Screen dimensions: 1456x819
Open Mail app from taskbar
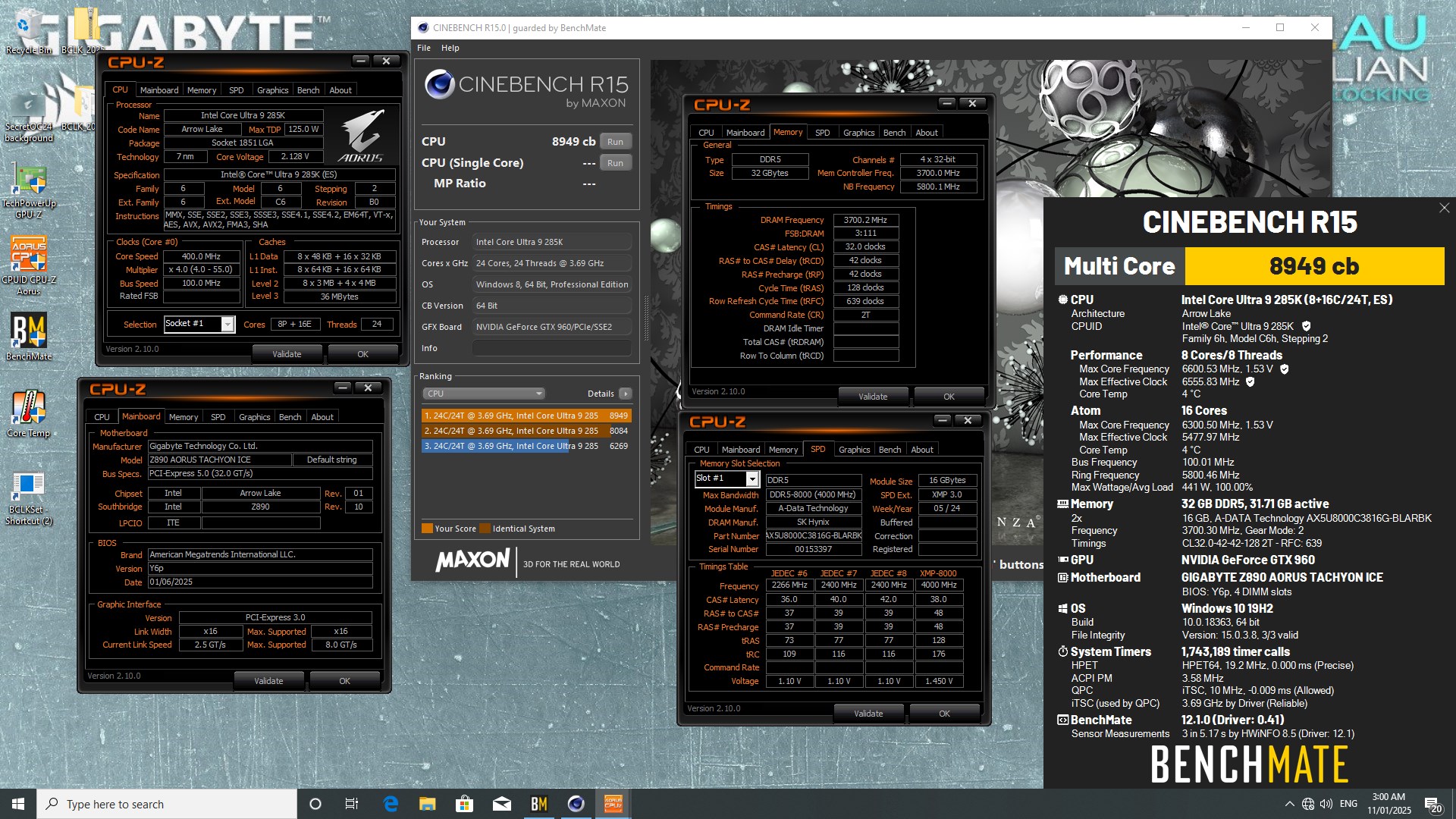[502, 804]
